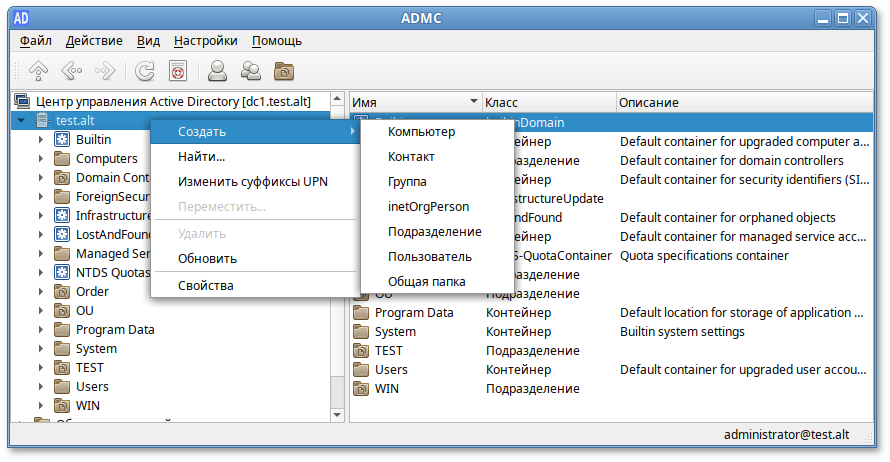Collapse the test.alt domain node
This screenshot has width=890, height=462.
[21, 120]
